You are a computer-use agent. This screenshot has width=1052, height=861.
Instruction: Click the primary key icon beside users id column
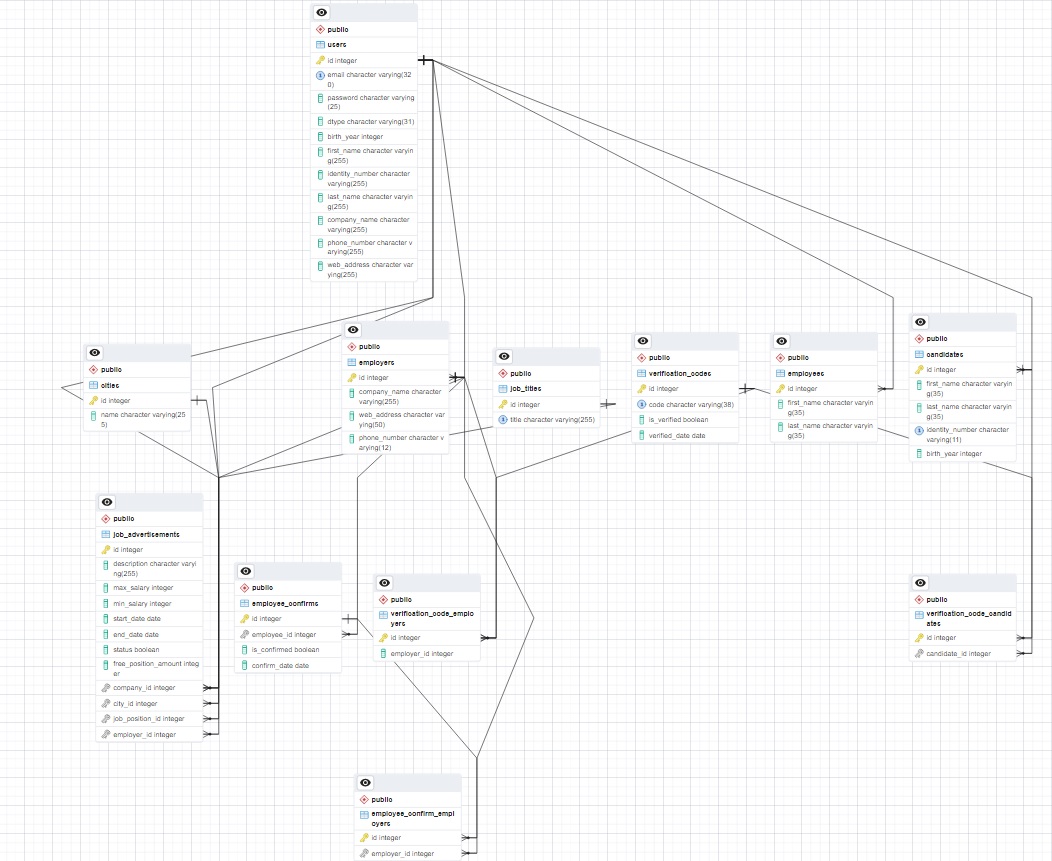pos(322,60)
